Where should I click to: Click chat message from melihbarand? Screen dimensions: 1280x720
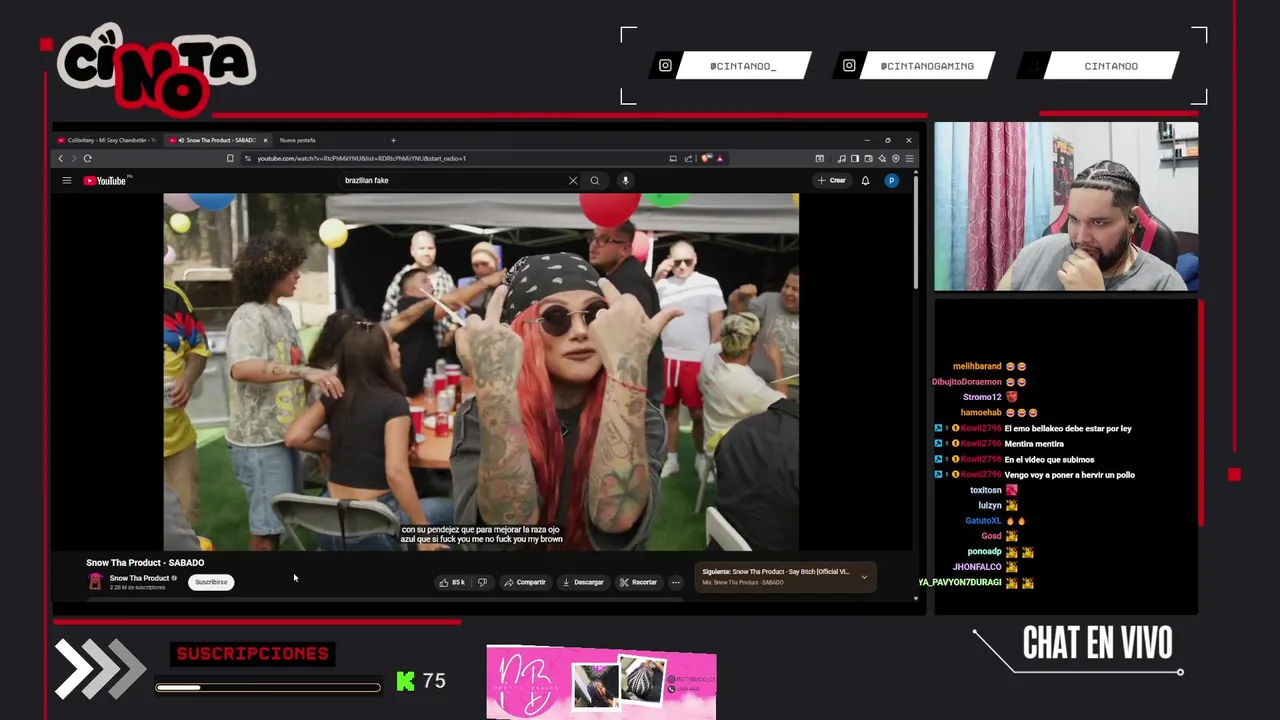[x=990, y=366]
